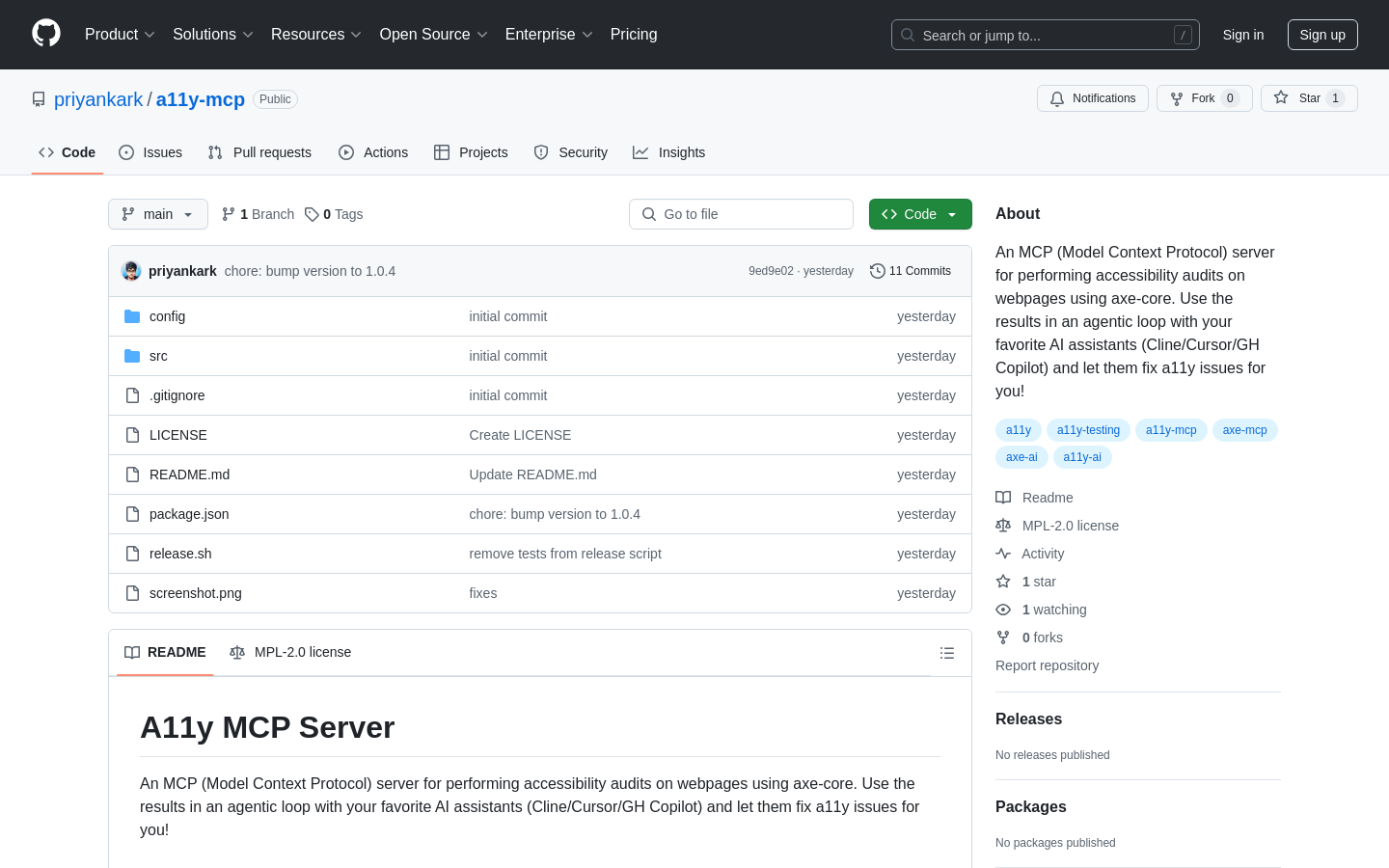This screenshot has height=868, width=1389.
Task: Click the Sign up button
Action: coord(1322,35)
